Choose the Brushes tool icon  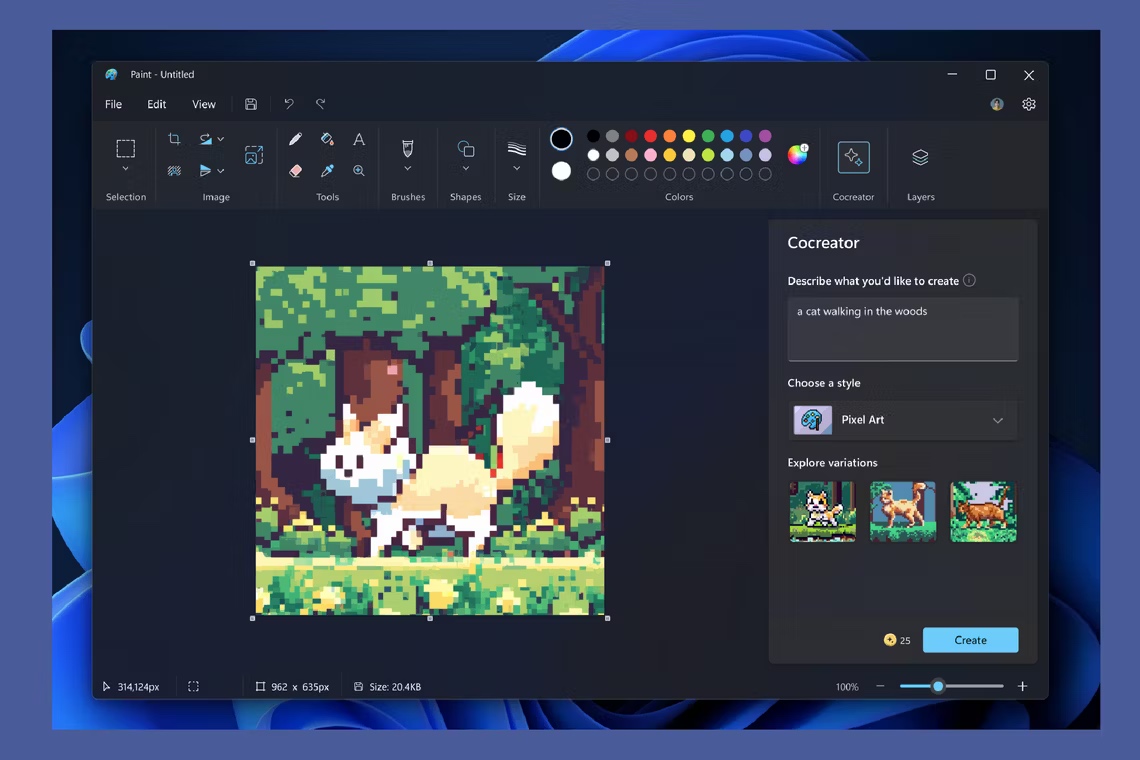(408, 148)
